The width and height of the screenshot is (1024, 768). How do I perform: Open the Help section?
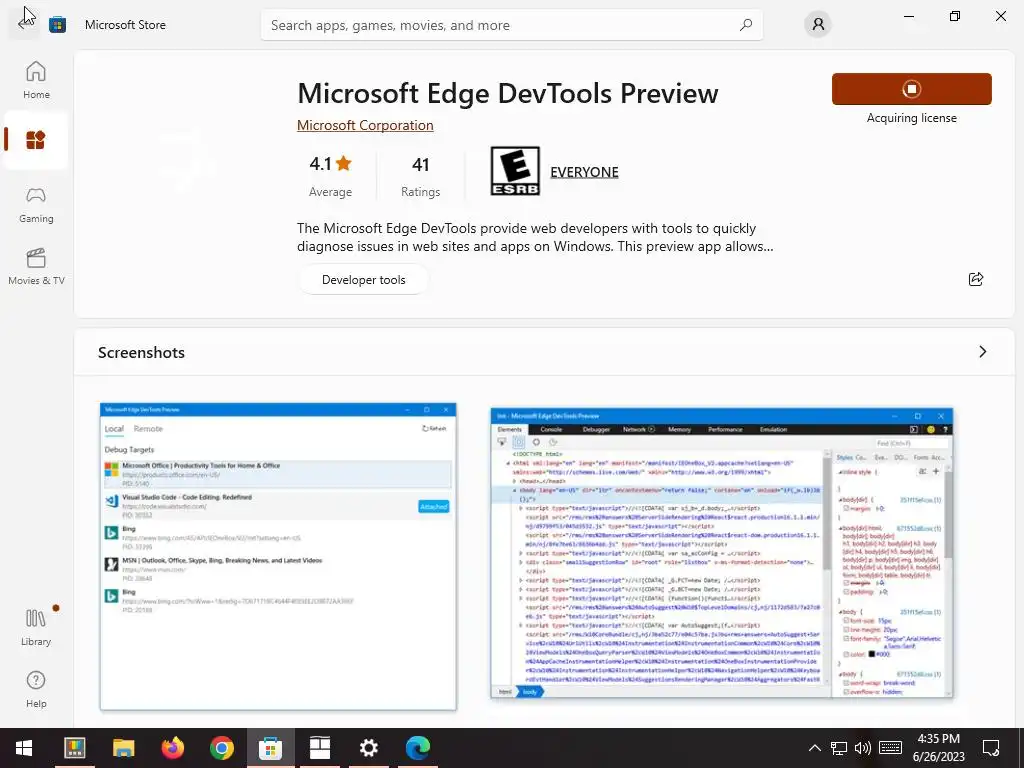coord(36,690)
